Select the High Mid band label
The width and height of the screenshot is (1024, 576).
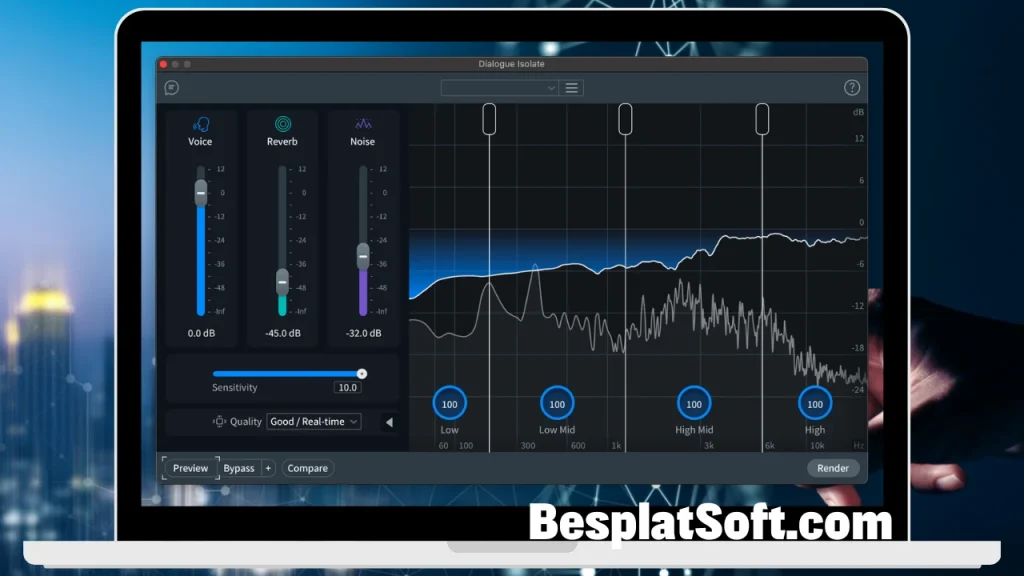[694, 430]
